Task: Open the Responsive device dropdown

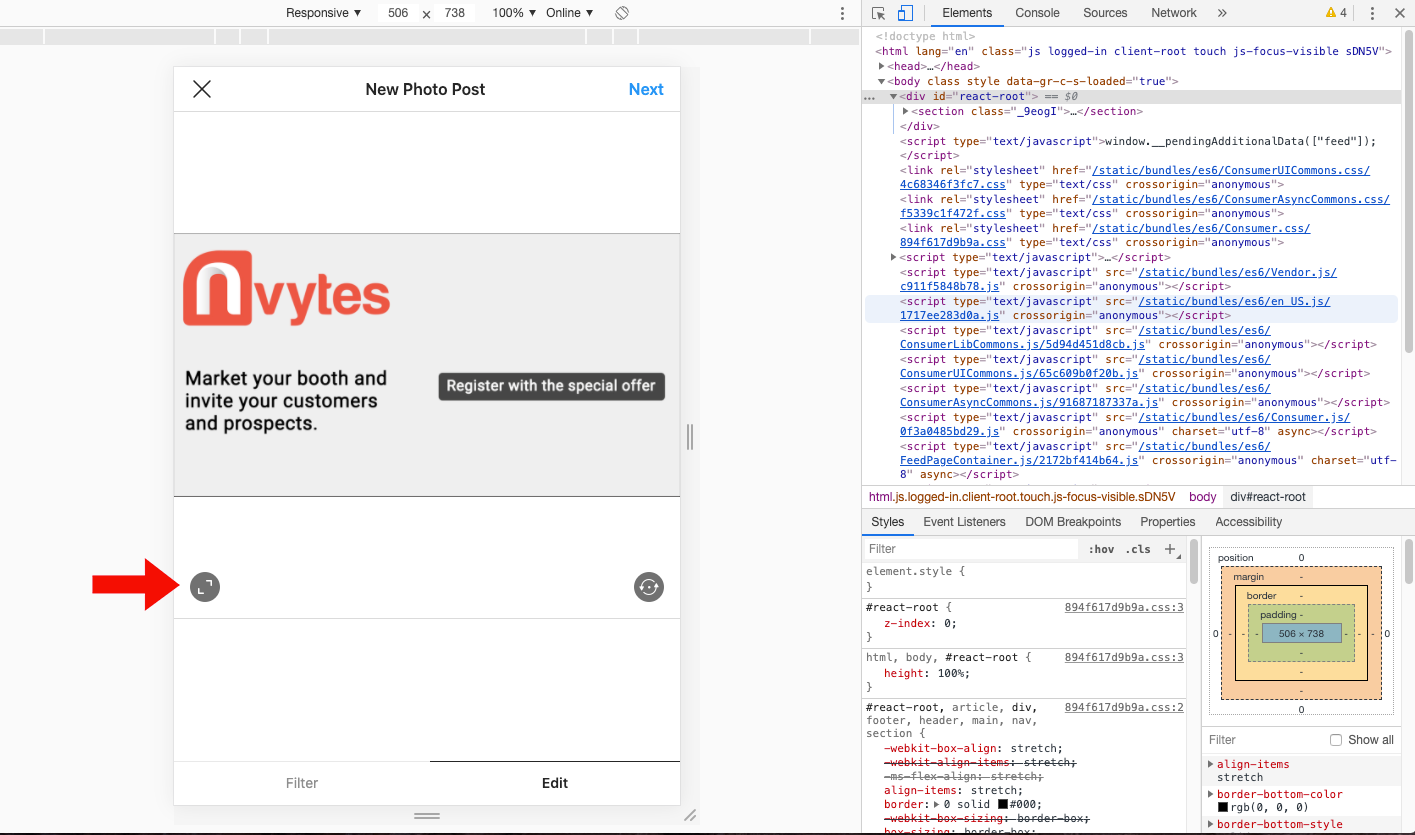Action: 323,13
